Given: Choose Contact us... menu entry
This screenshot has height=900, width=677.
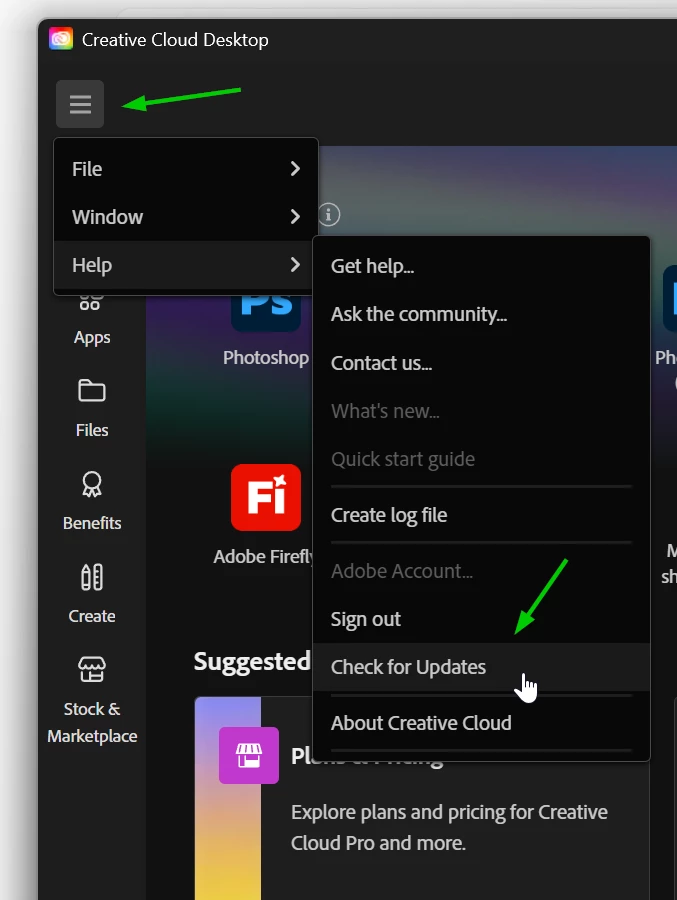Looking at the screenshot, I should coord(481,363).
